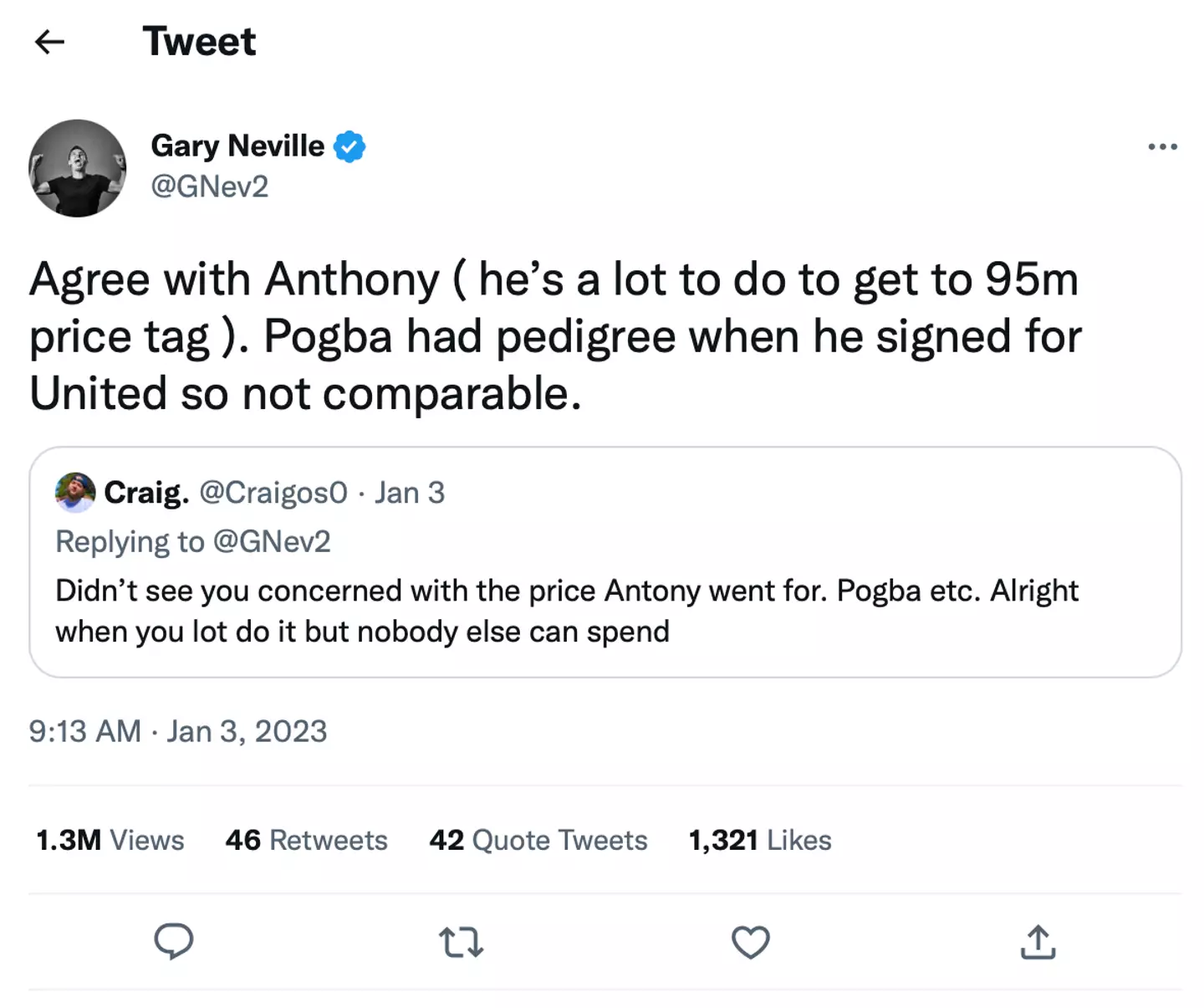Screen dimensions: 1204x1008
Task: Go back using the left arrow
Action: click(49, 42)
